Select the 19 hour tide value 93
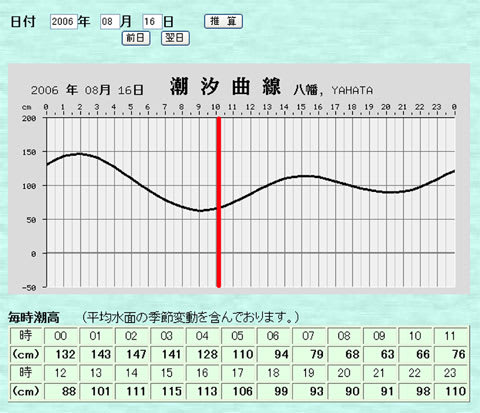Screen dimensions: 480x413 310,391
